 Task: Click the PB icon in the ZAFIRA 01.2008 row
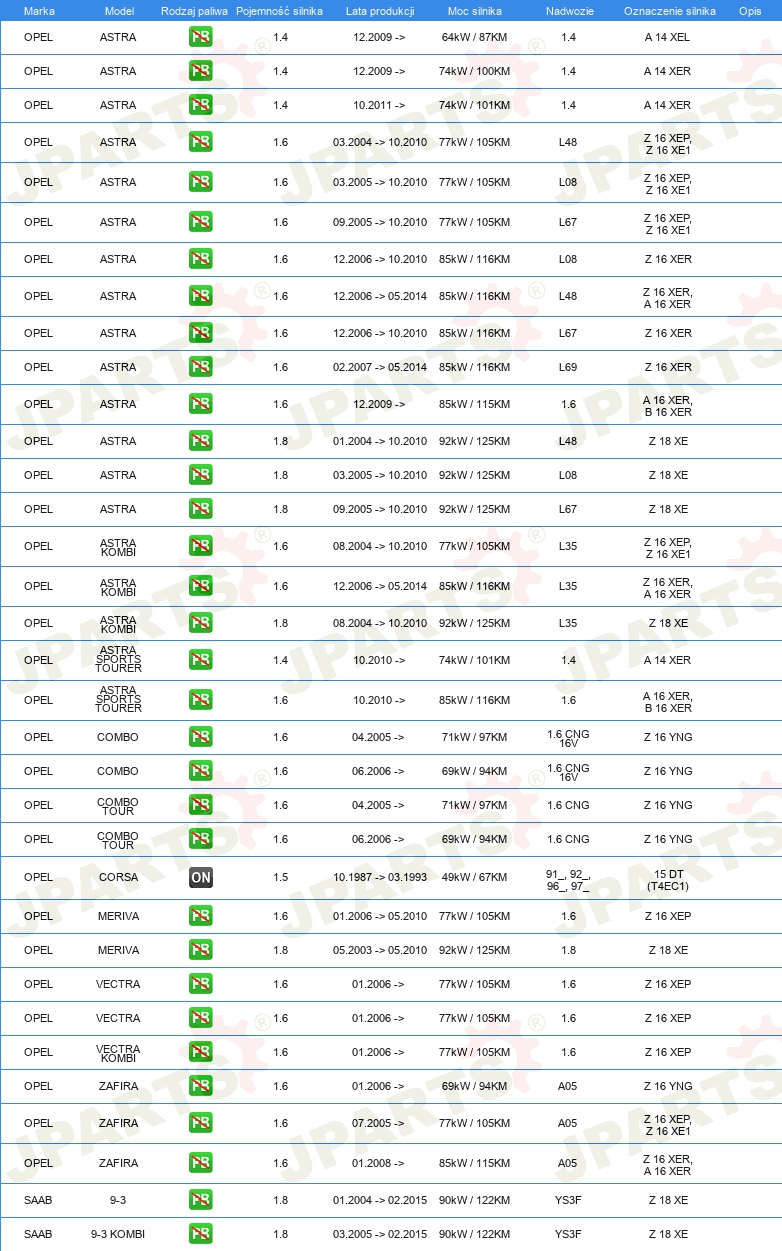[x=201, y=1163]
